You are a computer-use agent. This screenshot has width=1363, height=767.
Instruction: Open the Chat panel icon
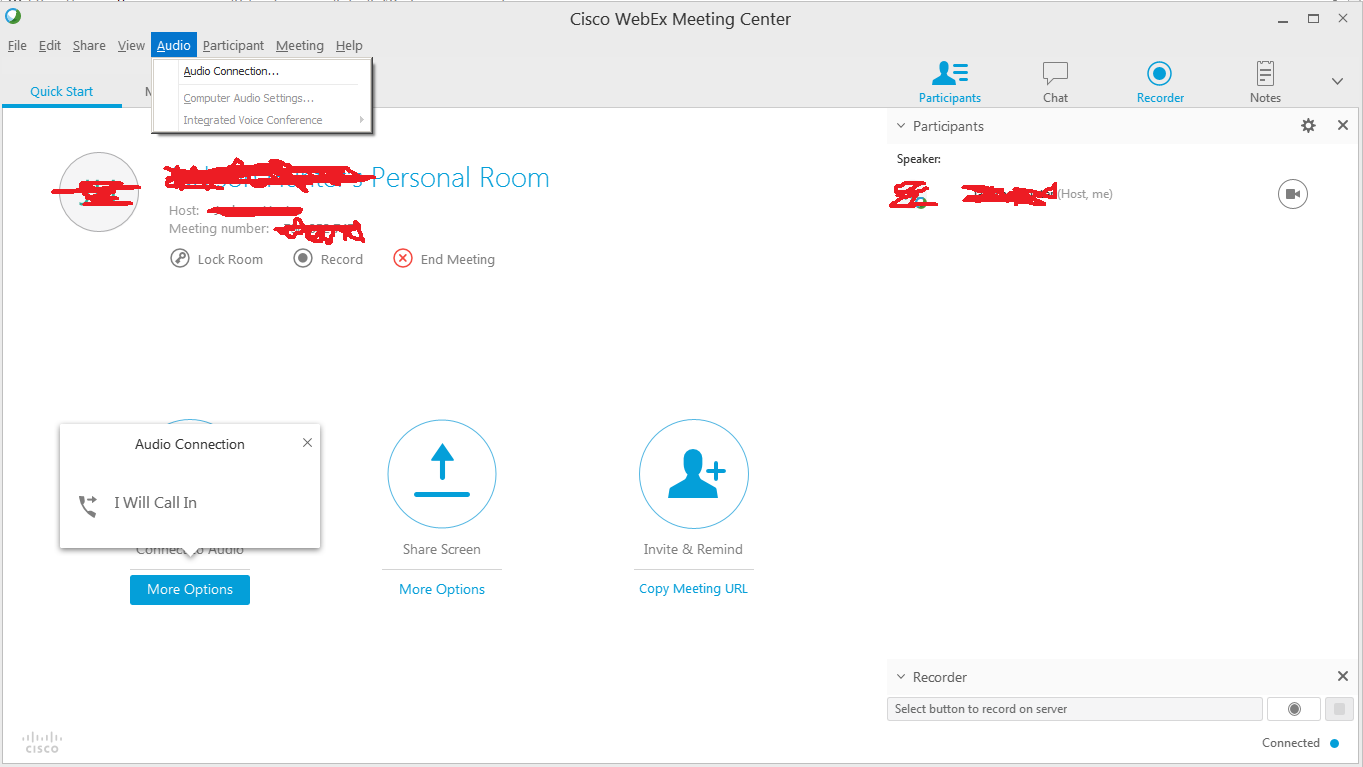click(x=1055, y=75)
